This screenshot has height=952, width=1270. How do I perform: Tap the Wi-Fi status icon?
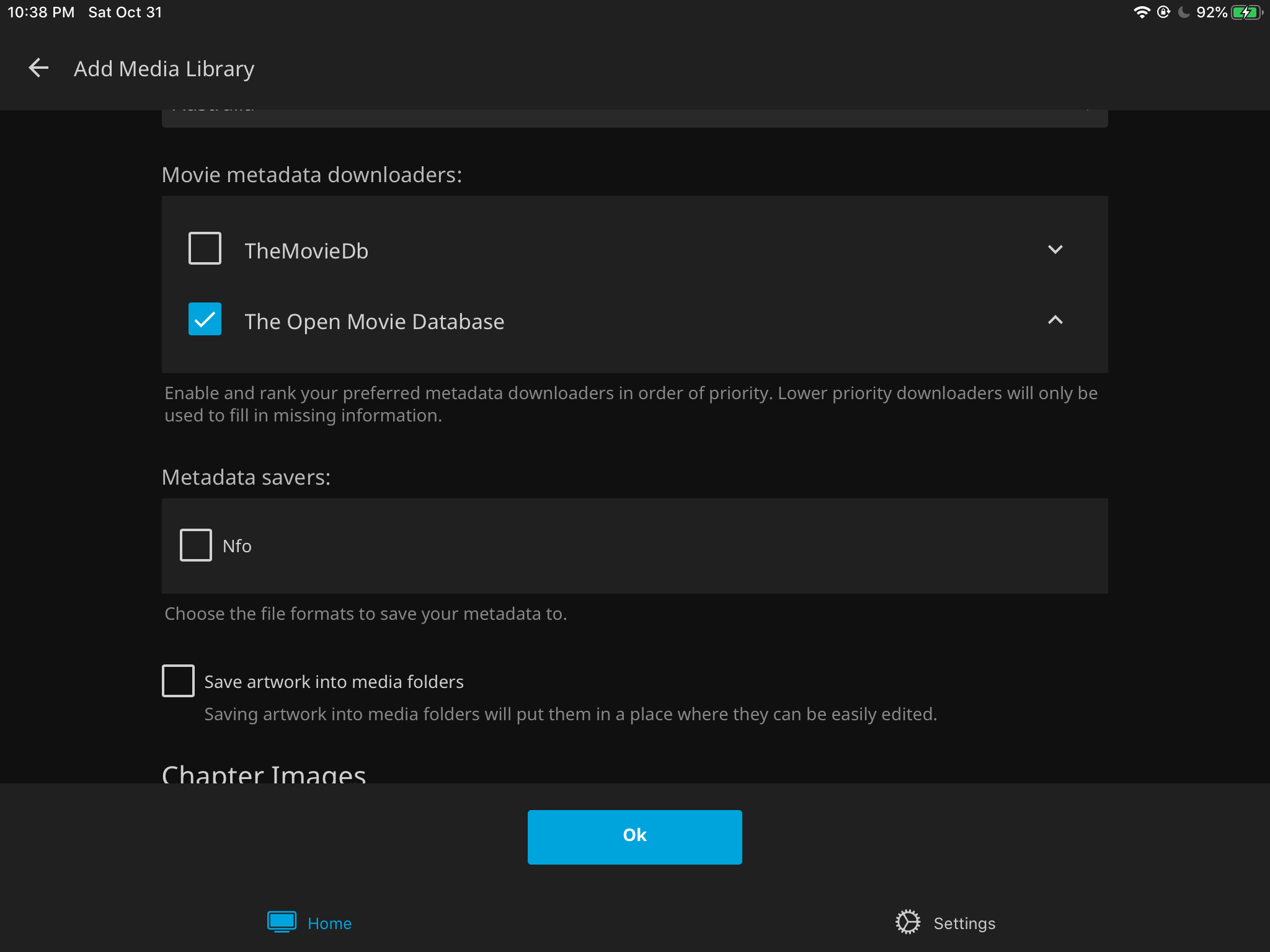pos(1142,12)
